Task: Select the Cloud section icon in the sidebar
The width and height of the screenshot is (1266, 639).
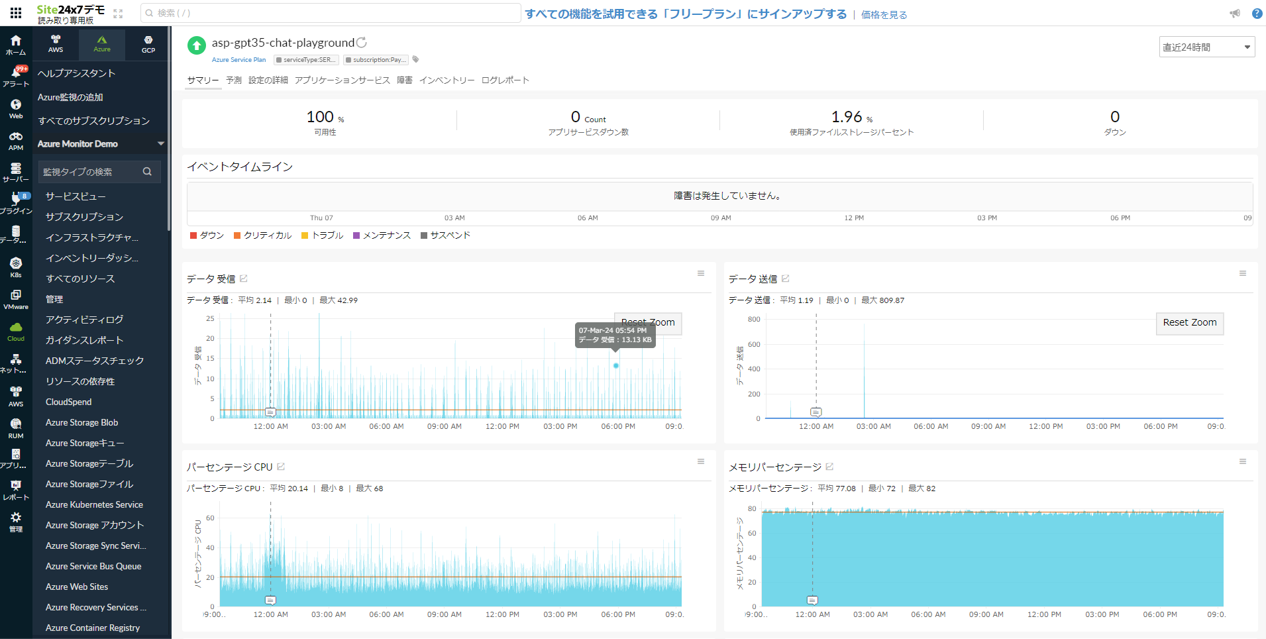Action: (x=14, y=330)
